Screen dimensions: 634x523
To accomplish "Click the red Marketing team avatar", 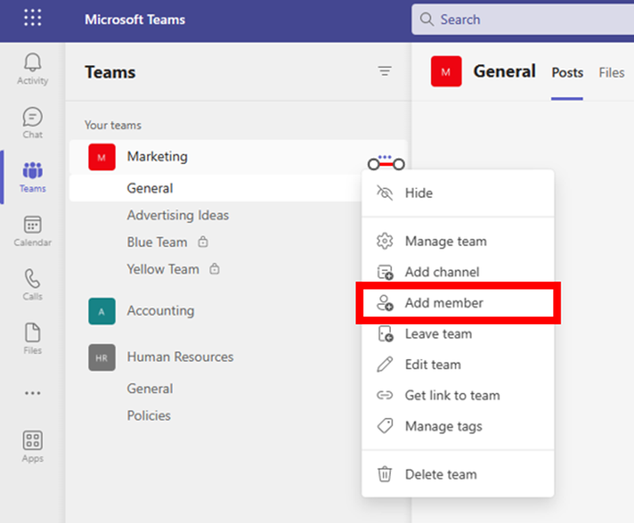I will coord(101,157).
